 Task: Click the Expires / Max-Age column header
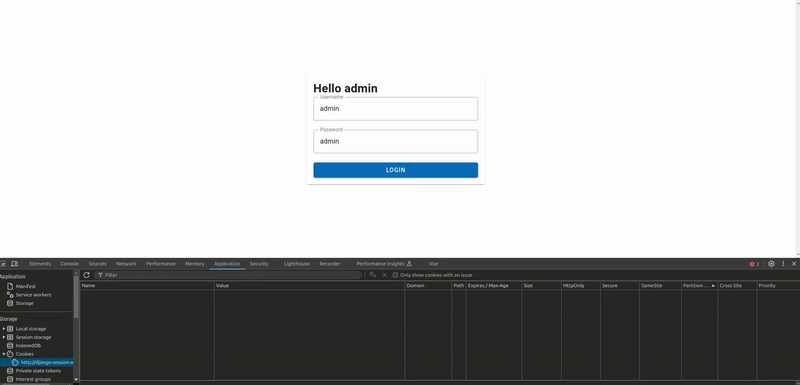point(493,286)
